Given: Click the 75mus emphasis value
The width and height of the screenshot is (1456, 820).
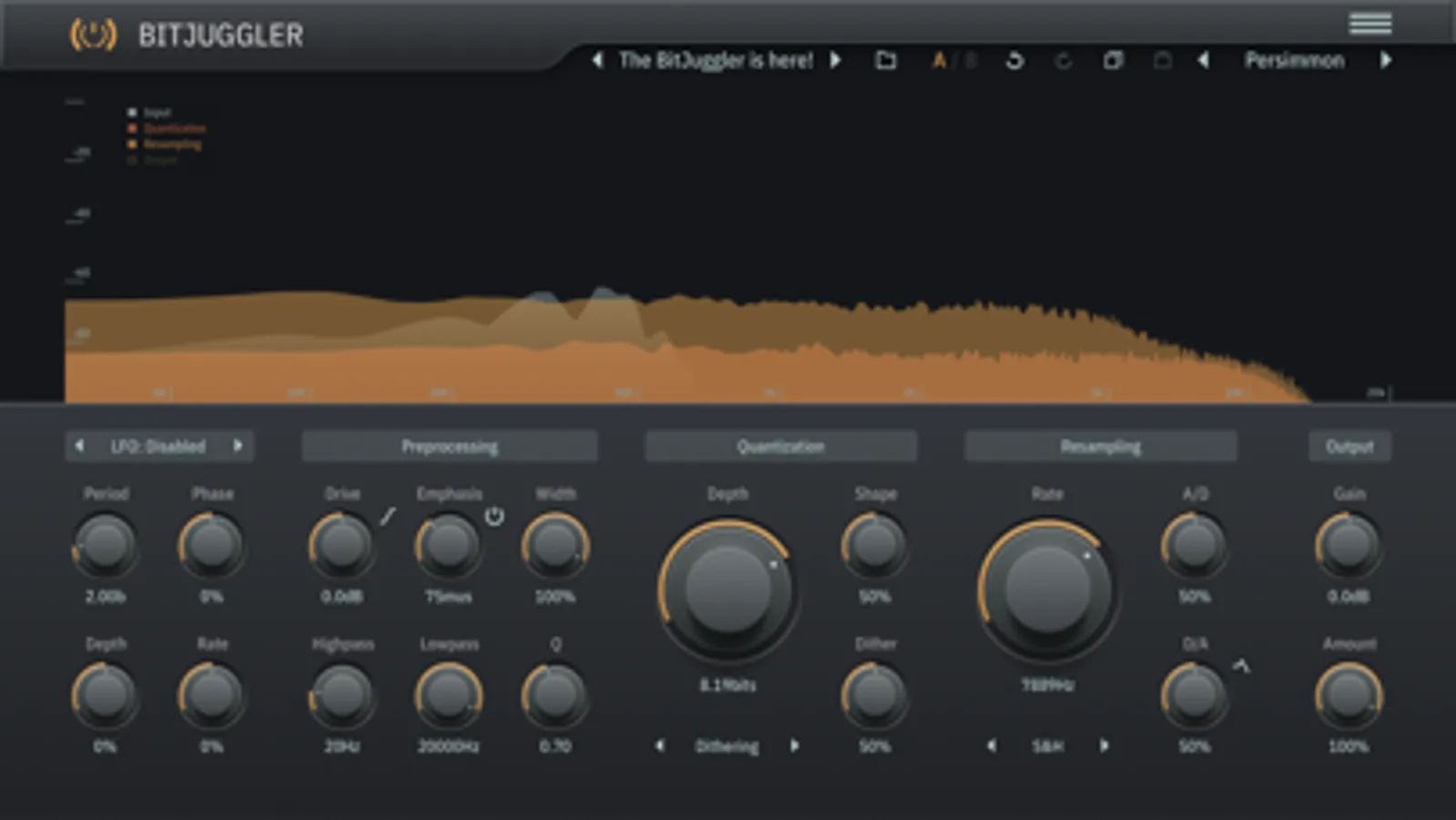Looking at the screenshot, I should (x=448, y=597).
